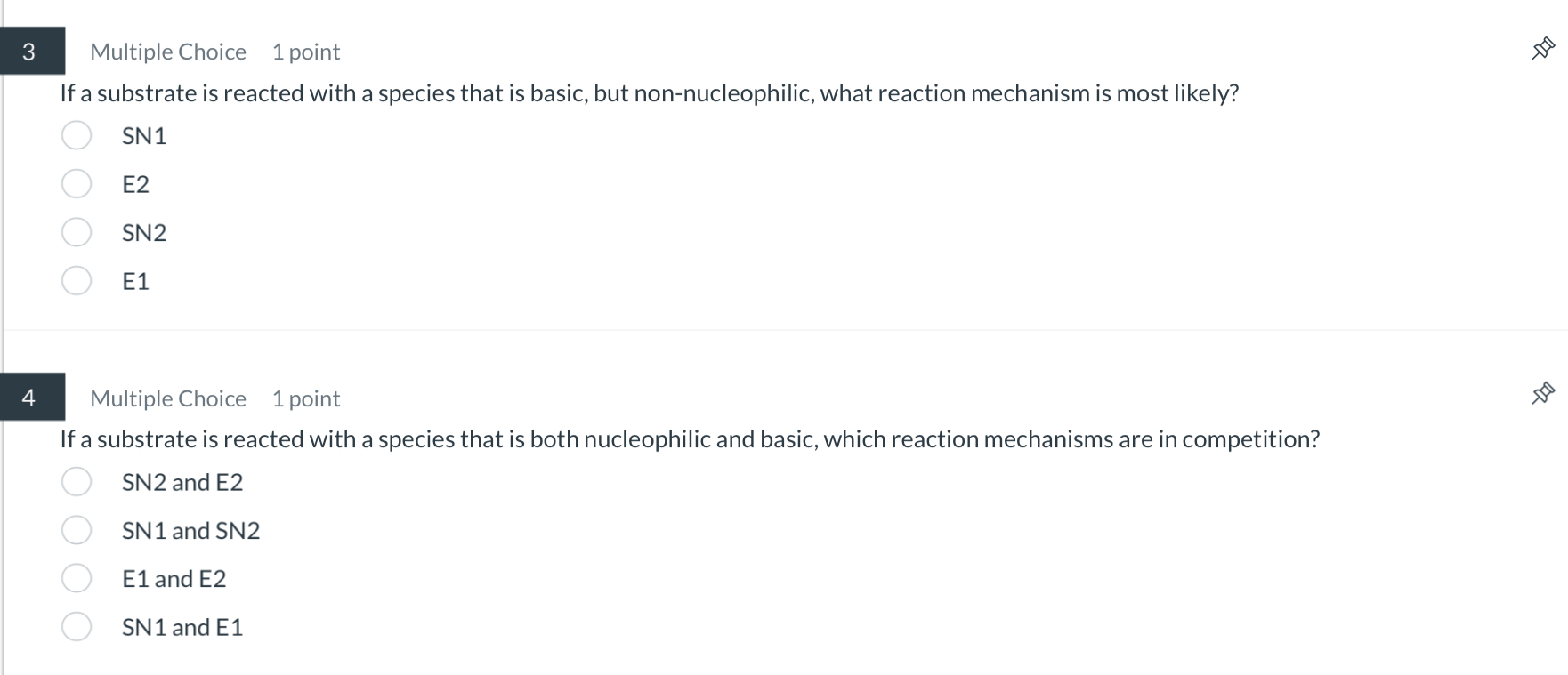Choose SN2 for question 3
The image size is (1568, 675).
[x=76, y=231]
